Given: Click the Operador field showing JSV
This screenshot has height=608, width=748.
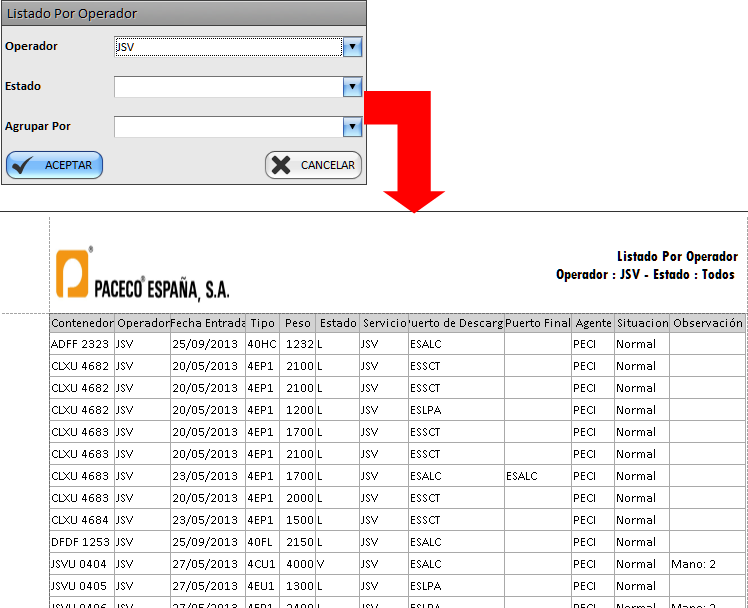Looking at the screenshot, I should [228, 47].
